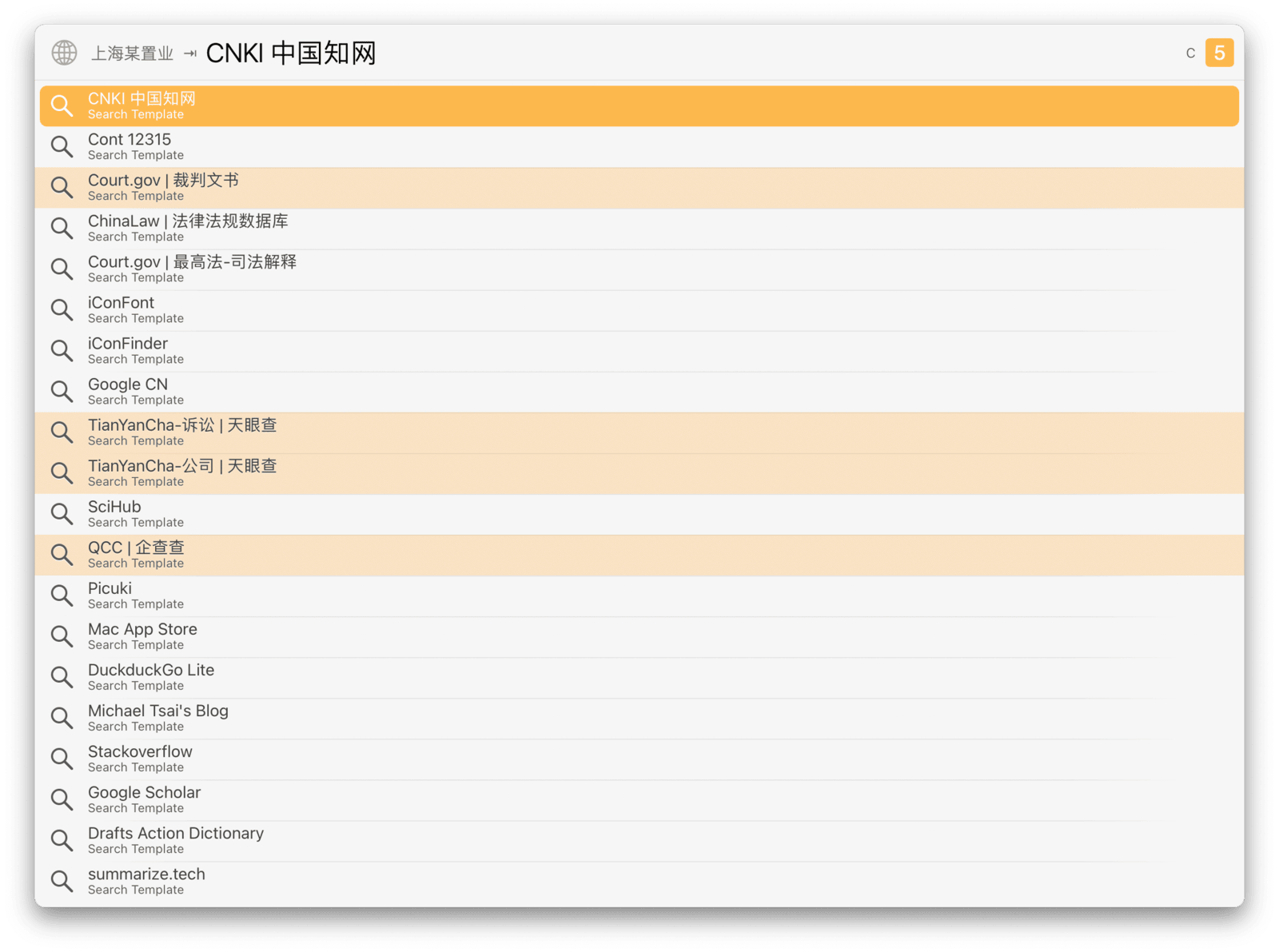Click magnifier icon beside Cont 12315
Viewport: 1279px width, 952px height.
[62, 146]
